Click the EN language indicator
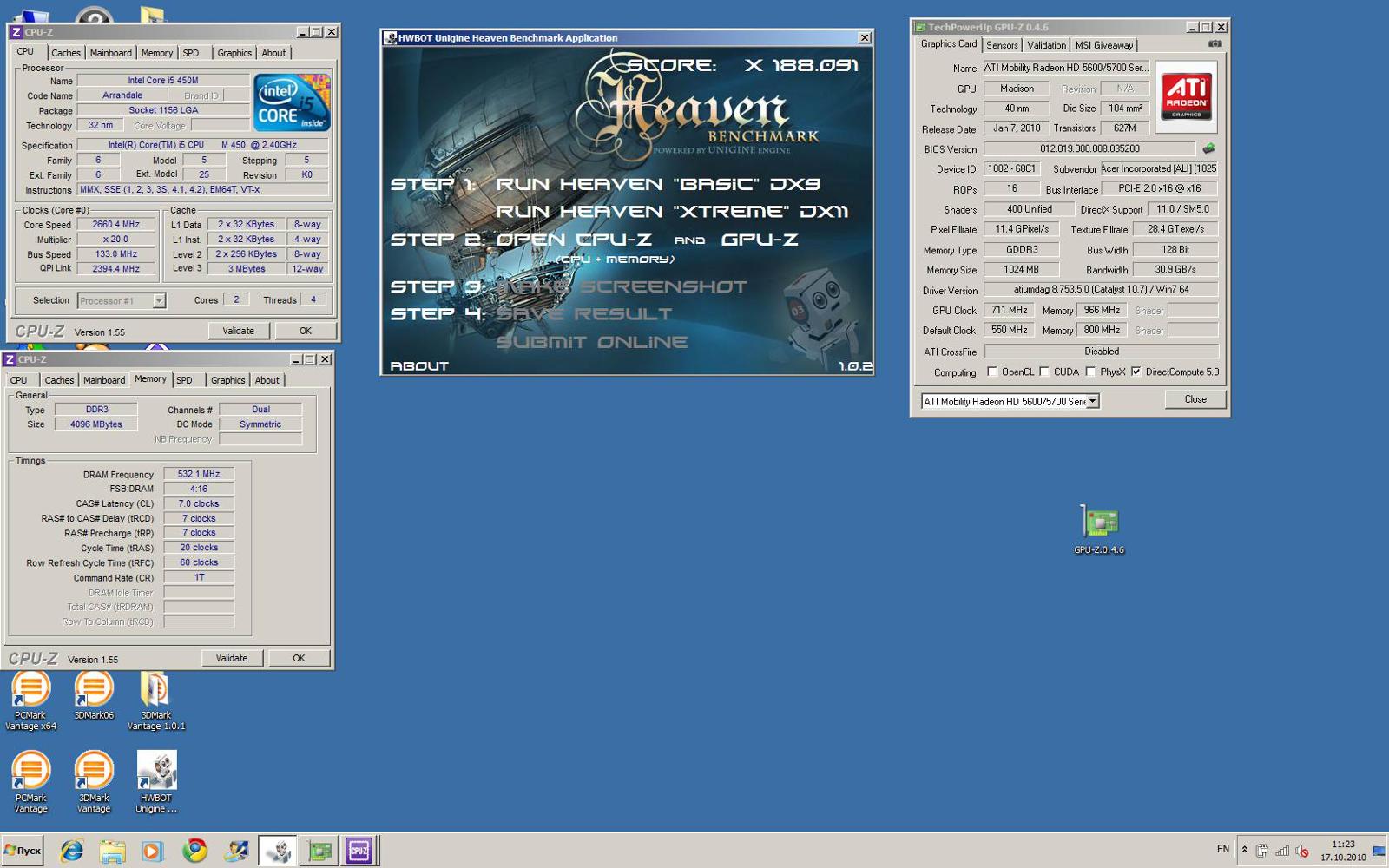Viewport: 1389px width, 868px height. coord(1222,849)
